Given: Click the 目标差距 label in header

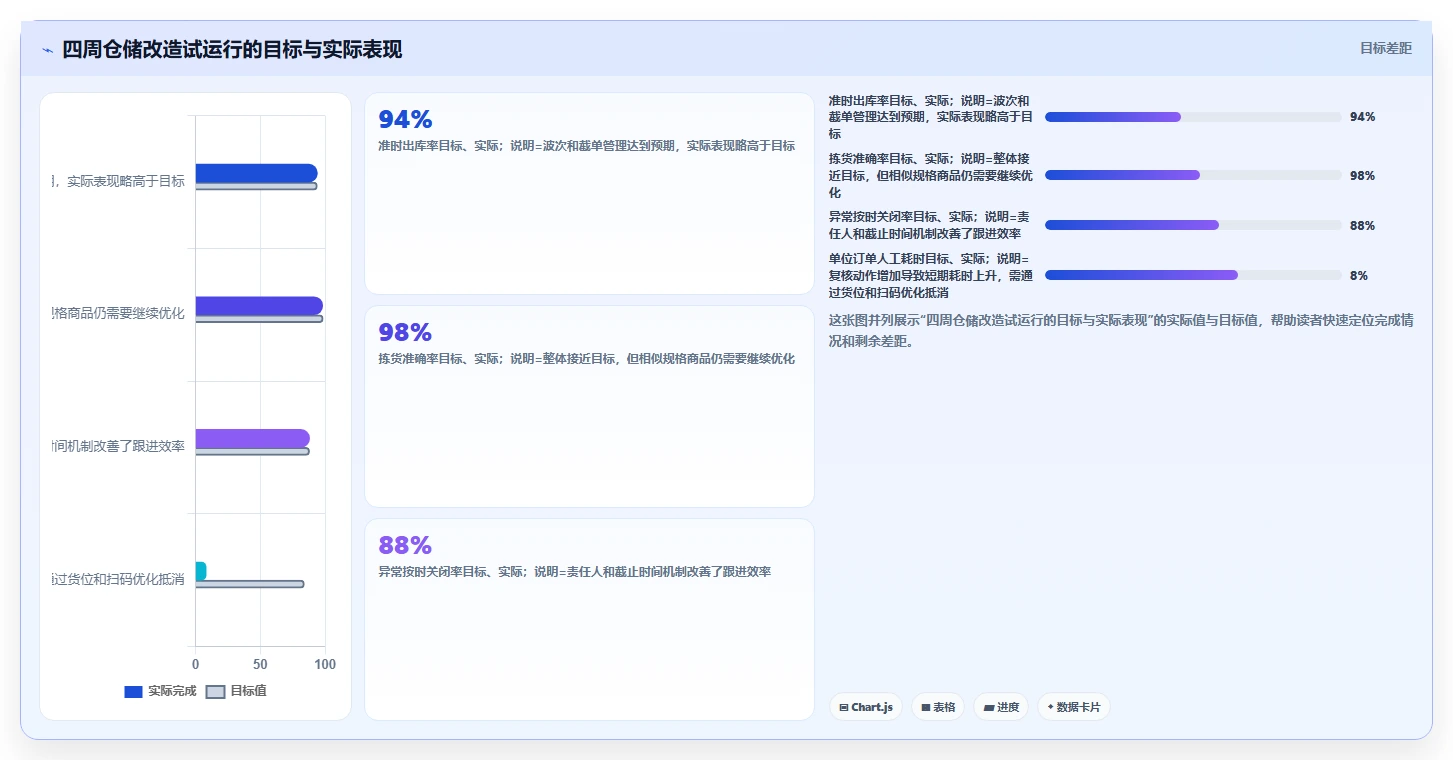Looking at the screenshot, I should coord(1385,48).
